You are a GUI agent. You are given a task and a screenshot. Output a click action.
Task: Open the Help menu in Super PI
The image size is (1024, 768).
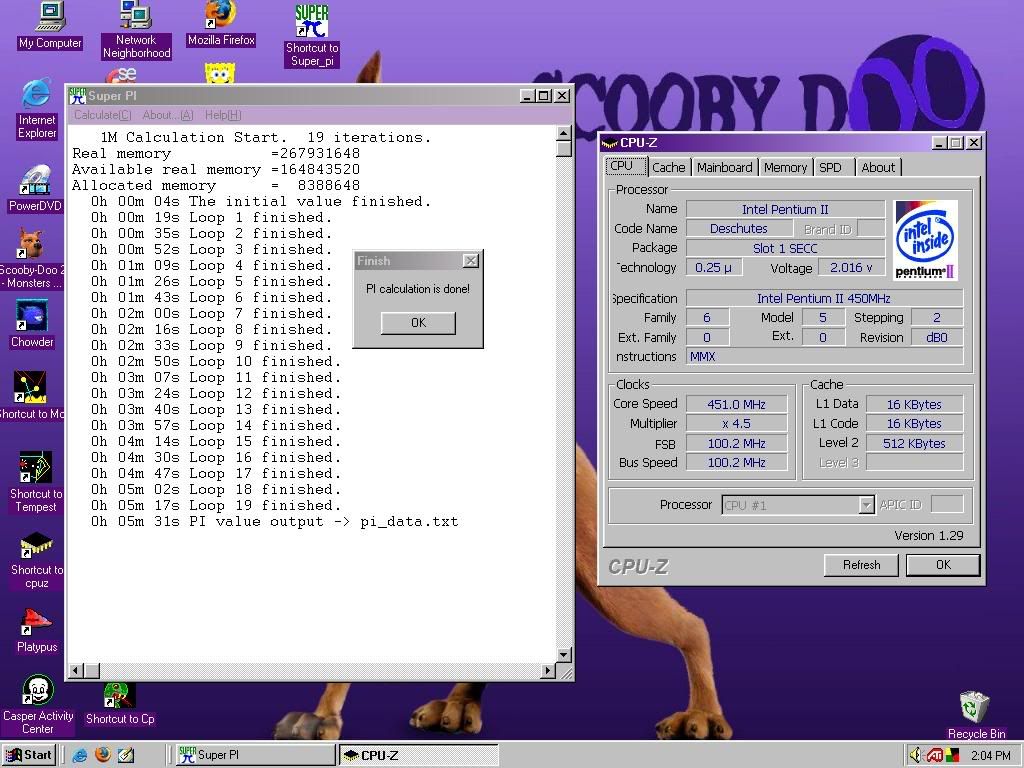click(x=223, y=115)
